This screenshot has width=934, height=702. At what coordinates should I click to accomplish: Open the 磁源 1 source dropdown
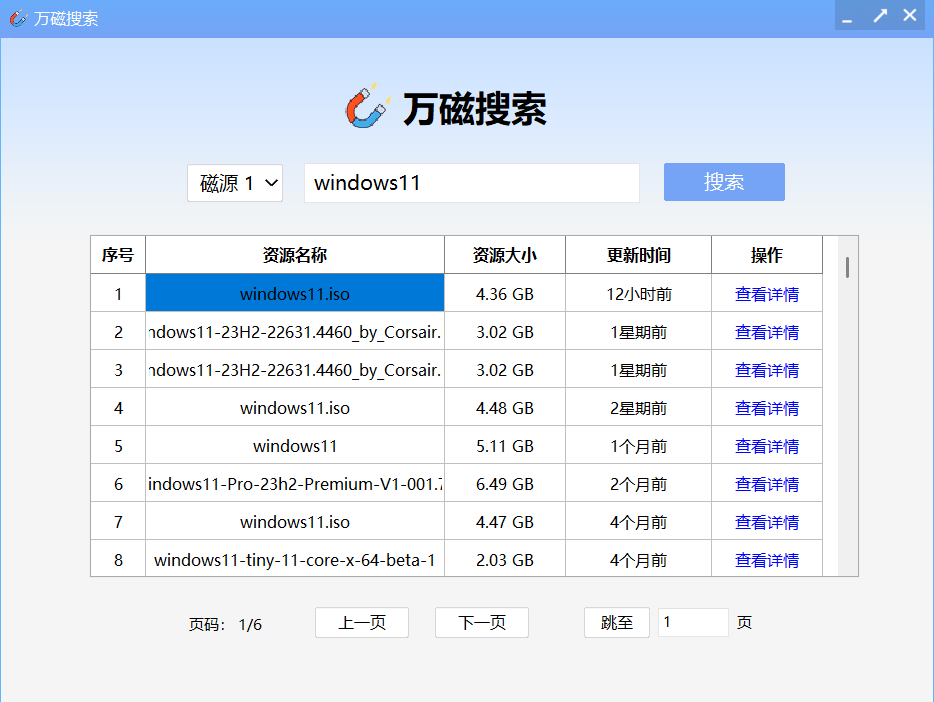(235, 183)
